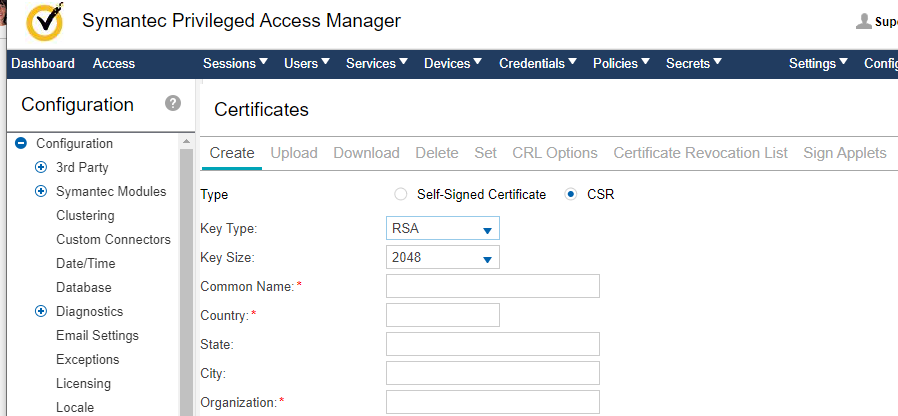
Task: Collapse the Configuration tree root node
Action: (x=21, y=144)
